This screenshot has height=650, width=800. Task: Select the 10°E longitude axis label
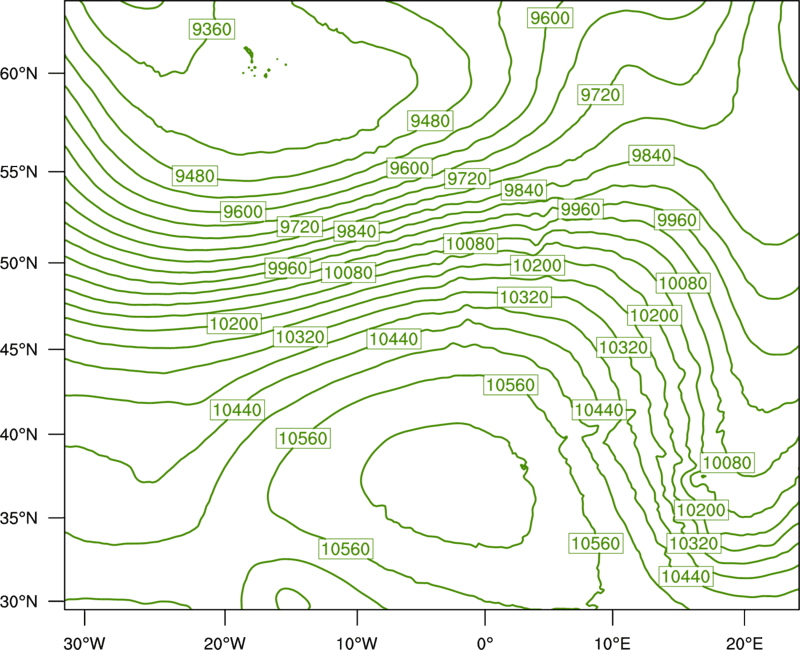pyautogui.click(x=613, y=643)
